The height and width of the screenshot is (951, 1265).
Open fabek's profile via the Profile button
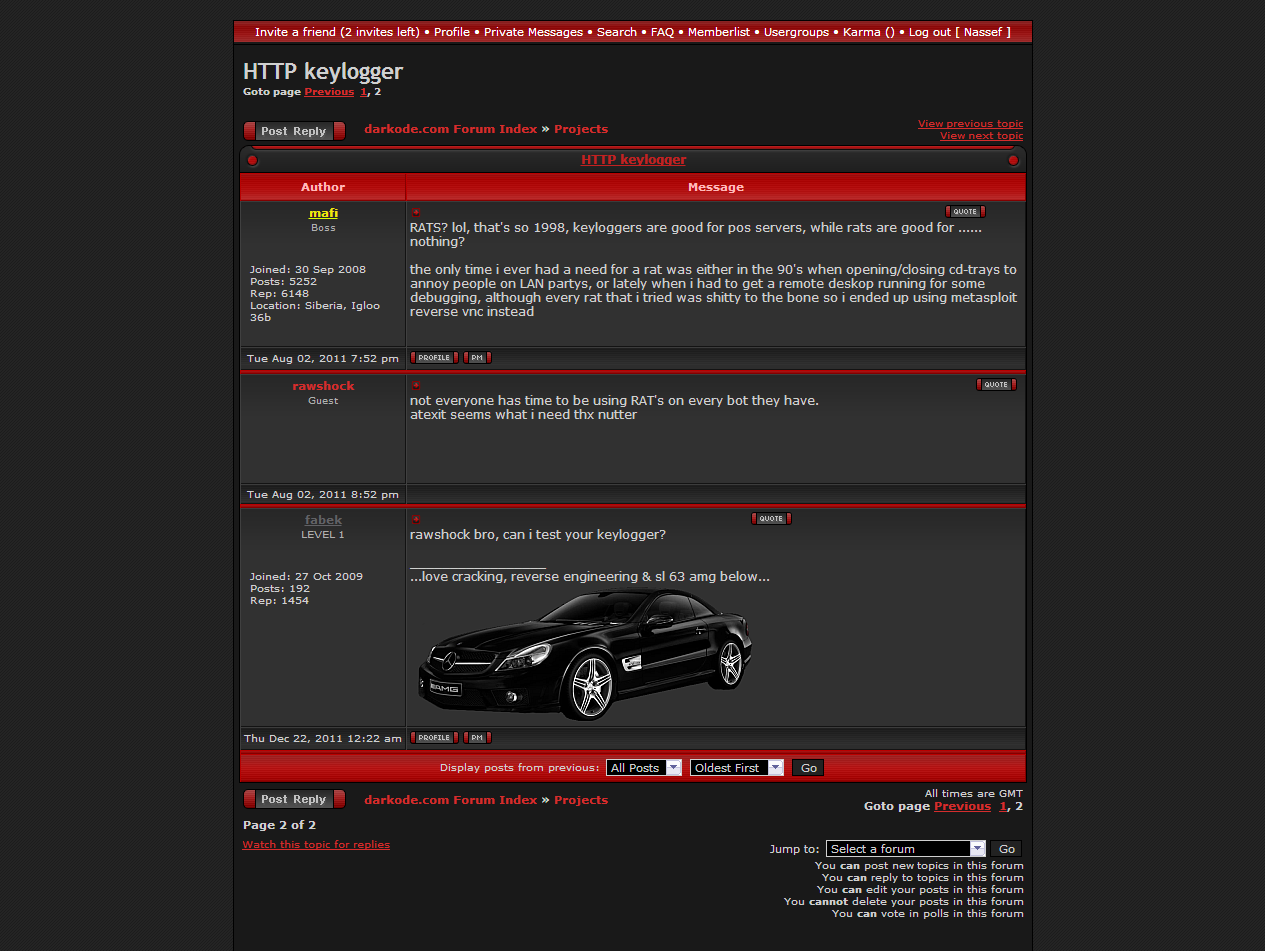[434, 738]
